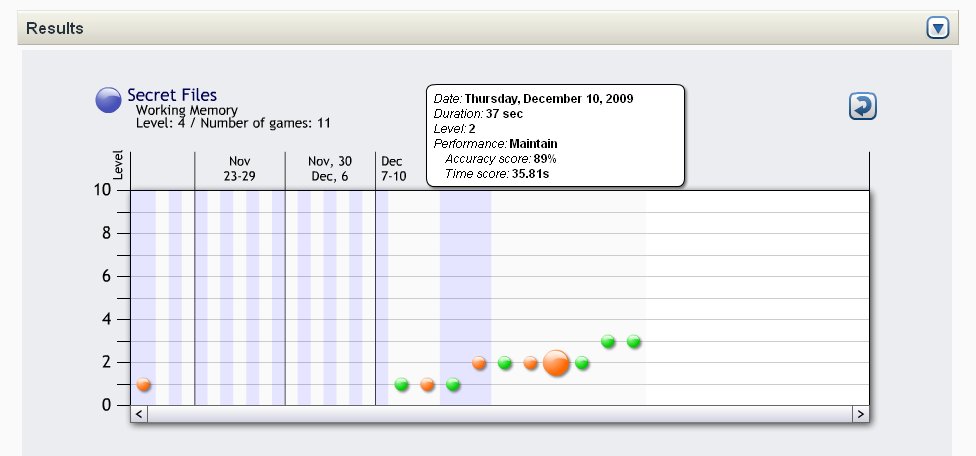Click the blue return arrow icon
Image resolution: width=976 pixels, height=456 pixels.
(863, 106)
